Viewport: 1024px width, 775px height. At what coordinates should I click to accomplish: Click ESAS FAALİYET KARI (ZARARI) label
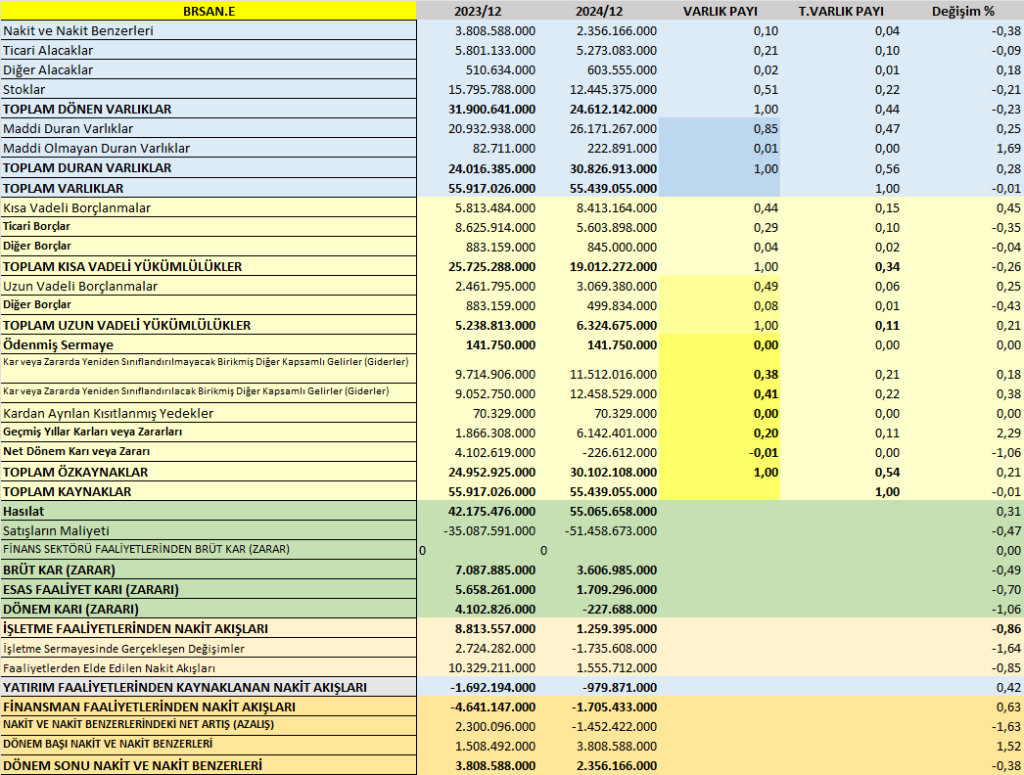pos(208,590)
